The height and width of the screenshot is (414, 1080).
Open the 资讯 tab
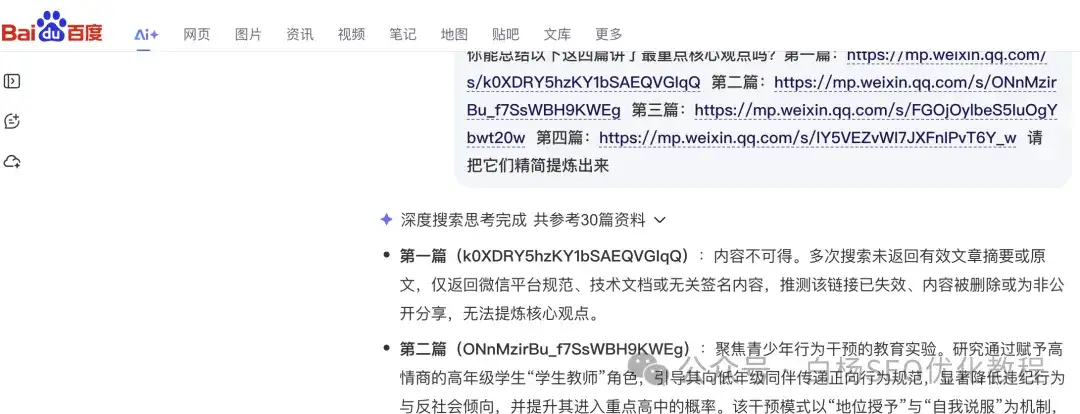tap(300, 34)
